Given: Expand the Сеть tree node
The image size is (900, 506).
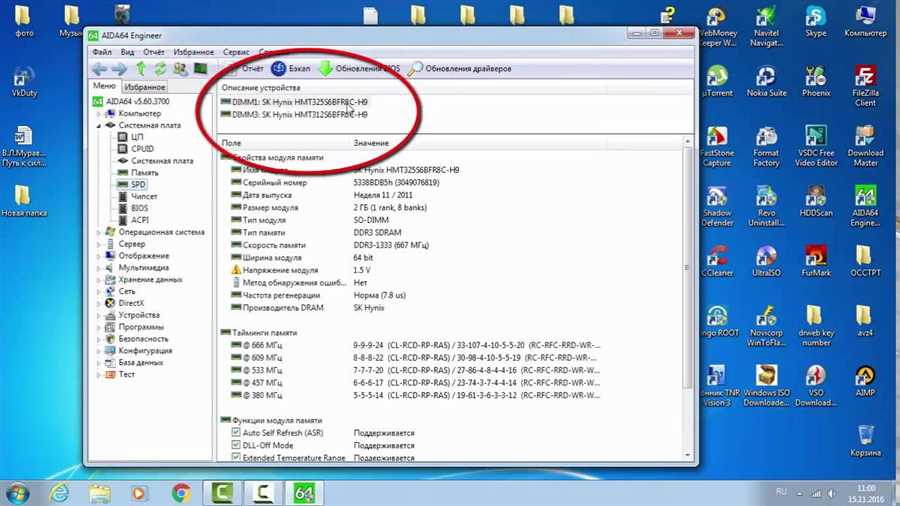Looking at the screenshot, I should [98, 291].
